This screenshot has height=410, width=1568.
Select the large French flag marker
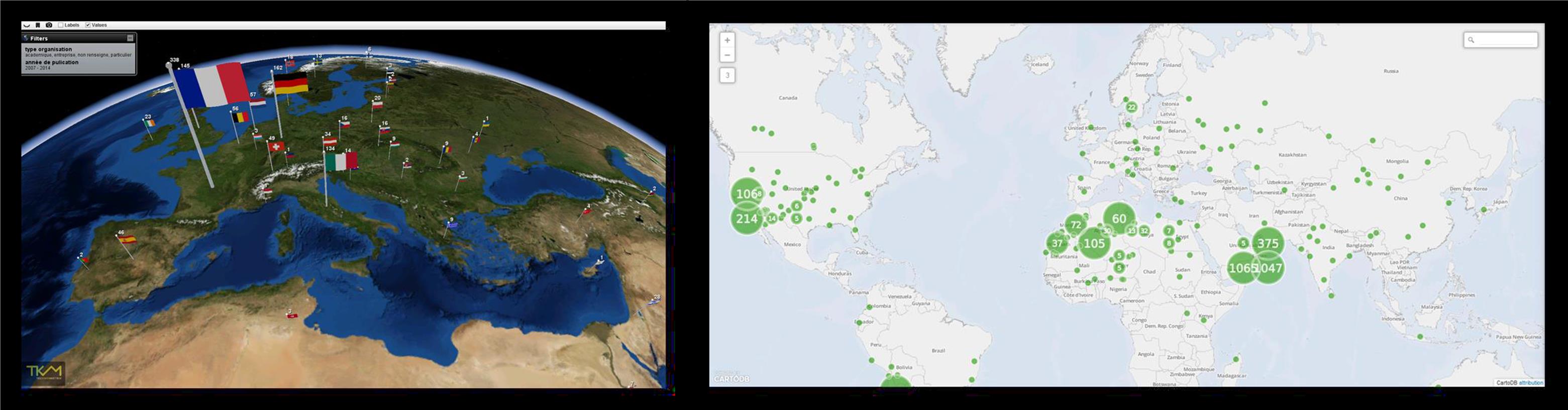(x=213, y=85)
